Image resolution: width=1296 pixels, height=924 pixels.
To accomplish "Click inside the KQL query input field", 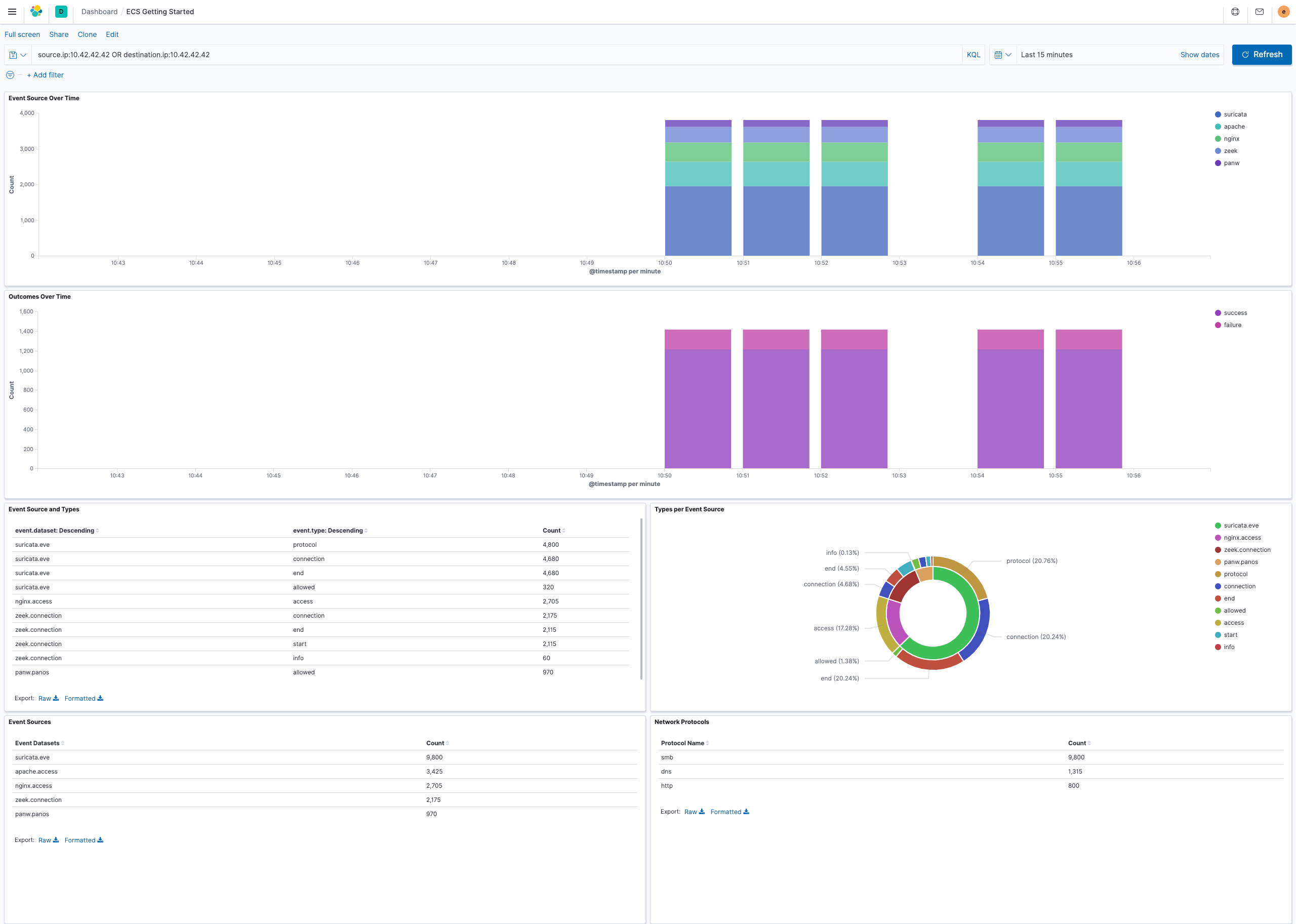I will click(341, 55).
